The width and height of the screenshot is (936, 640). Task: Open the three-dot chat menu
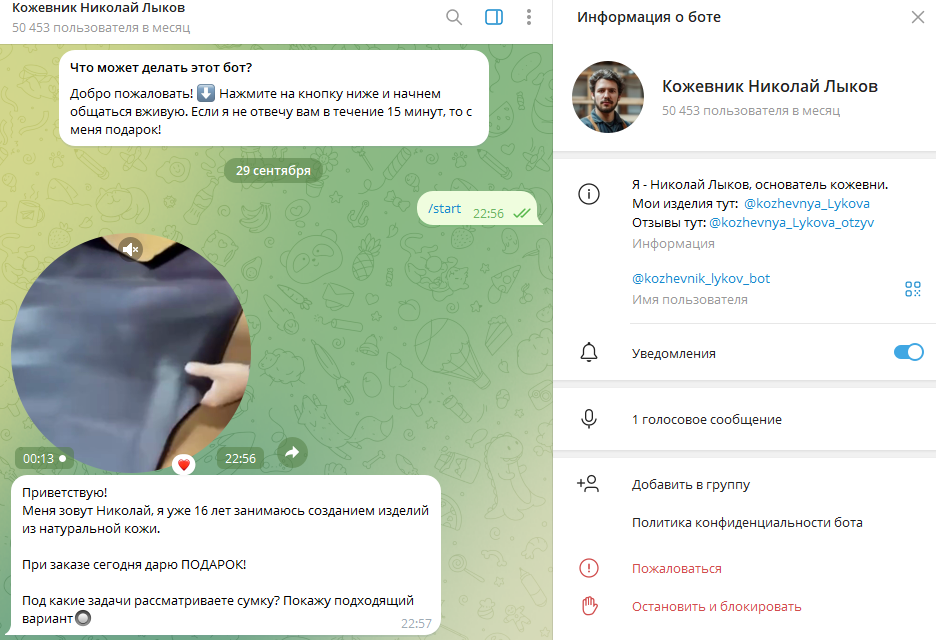[x=529, y=17]
